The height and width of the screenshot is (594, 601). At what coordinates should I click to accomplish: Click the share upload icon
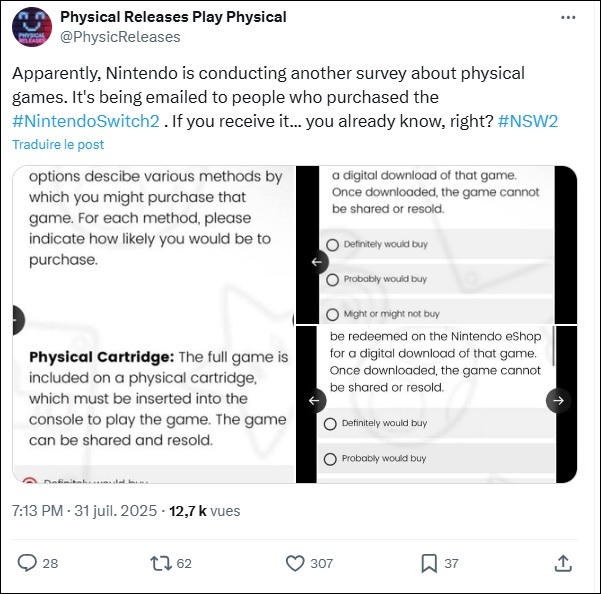563,563
